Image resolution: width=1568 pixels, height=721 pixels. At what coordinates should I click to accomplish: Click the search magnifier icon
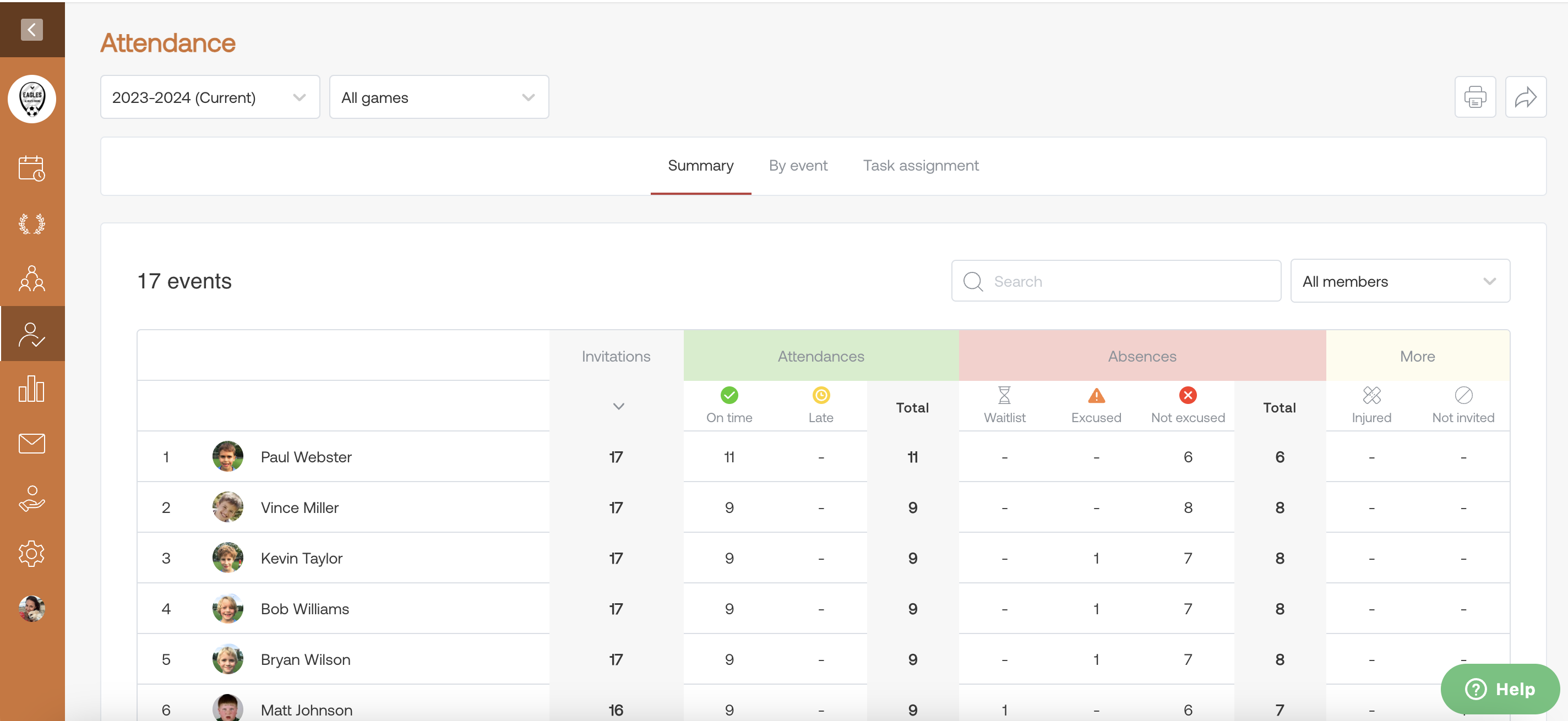click(x=973, y=281)
